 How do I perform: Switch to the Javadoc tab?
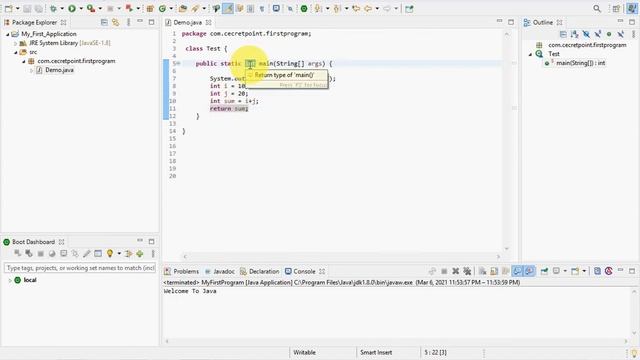pos(220,271)
